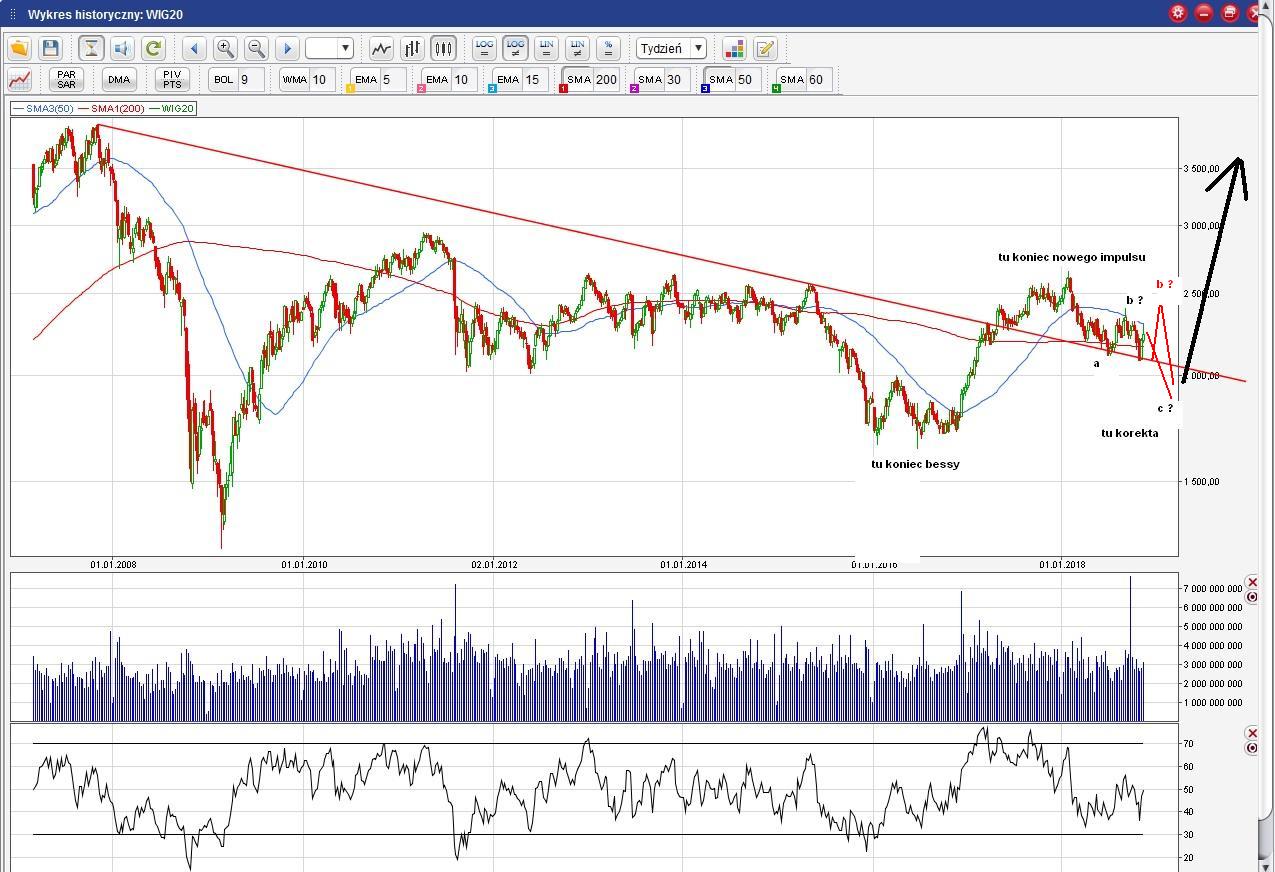Click the save diskette icon
Viewport: 1275px width, 872px height.
pos(50,48)
